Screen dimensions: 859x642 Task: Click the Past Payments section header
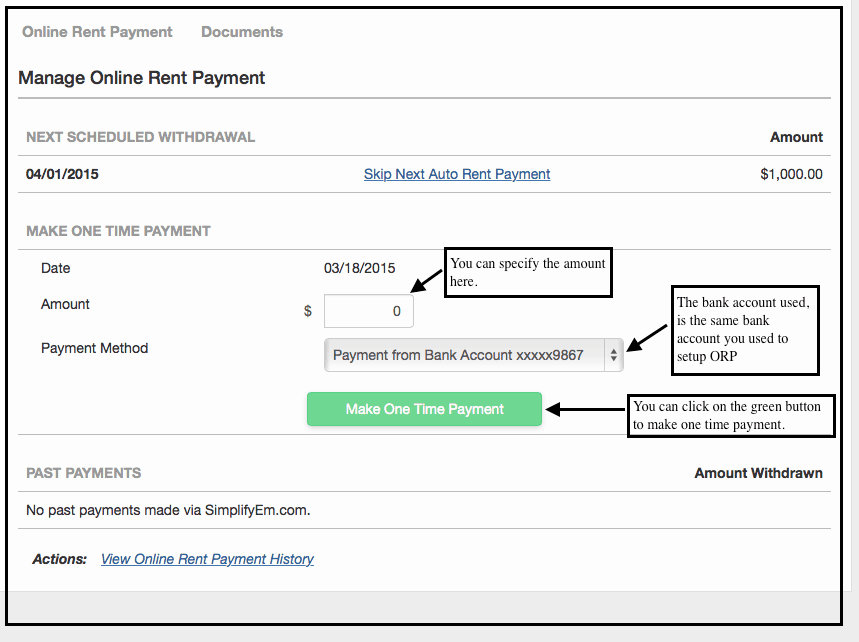click(83, 473)
